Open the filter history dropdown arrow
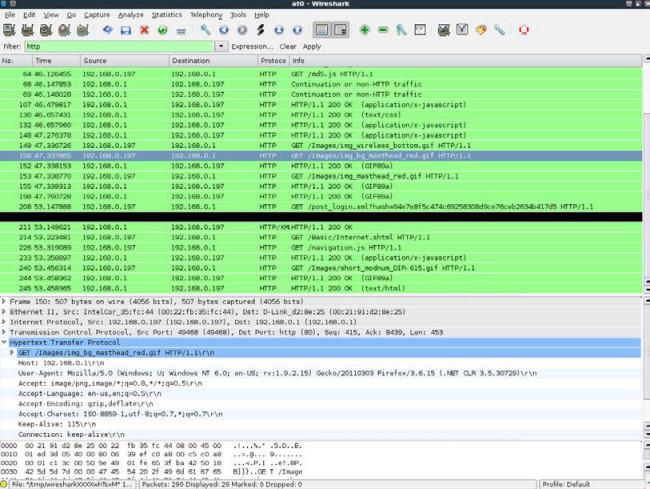The width and height of the screenshot is (650, 489). pyautogui.click(x=221, y=46)
